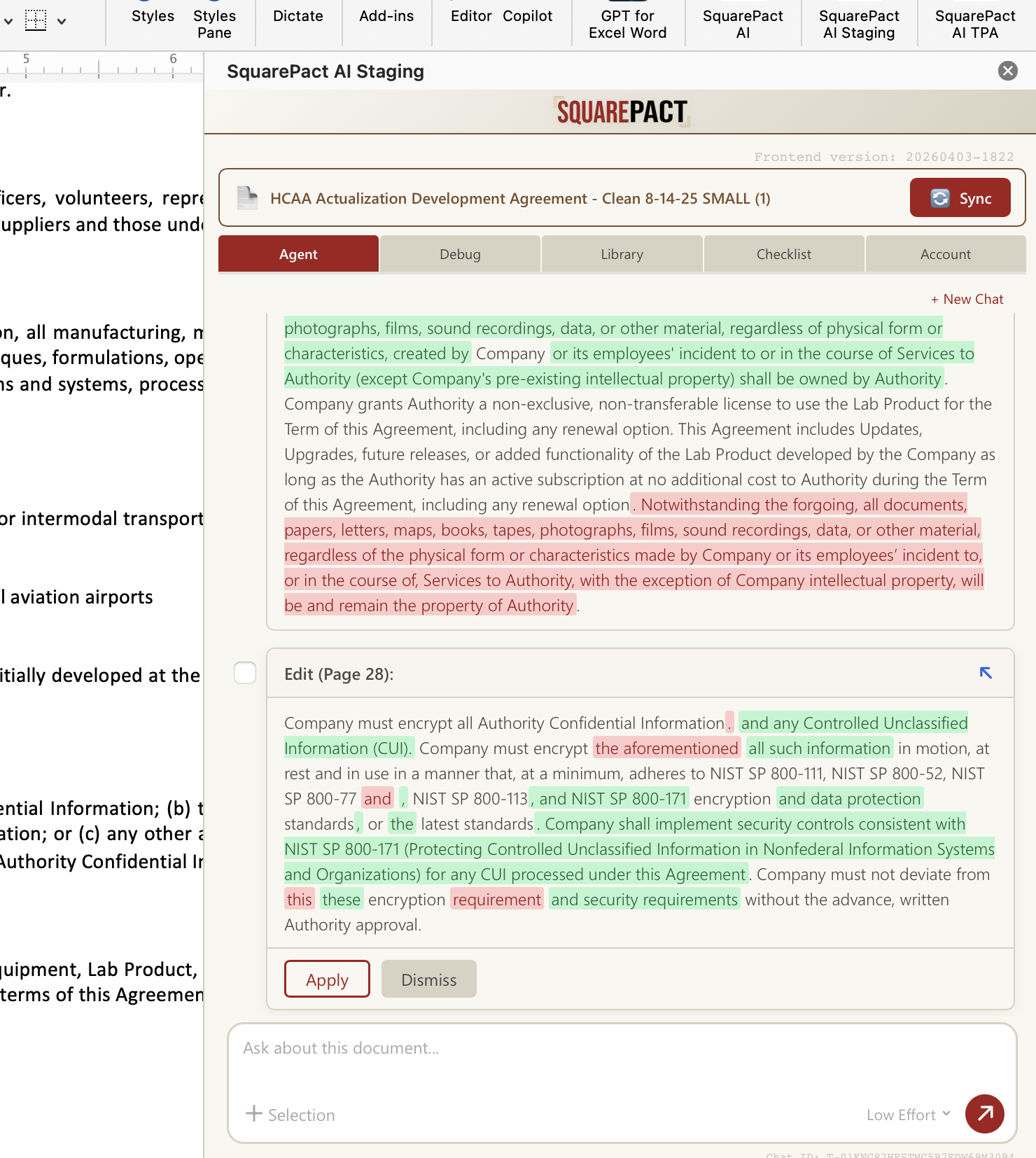
Task: Apply the Page 28 edit
Action: (327, 979)
